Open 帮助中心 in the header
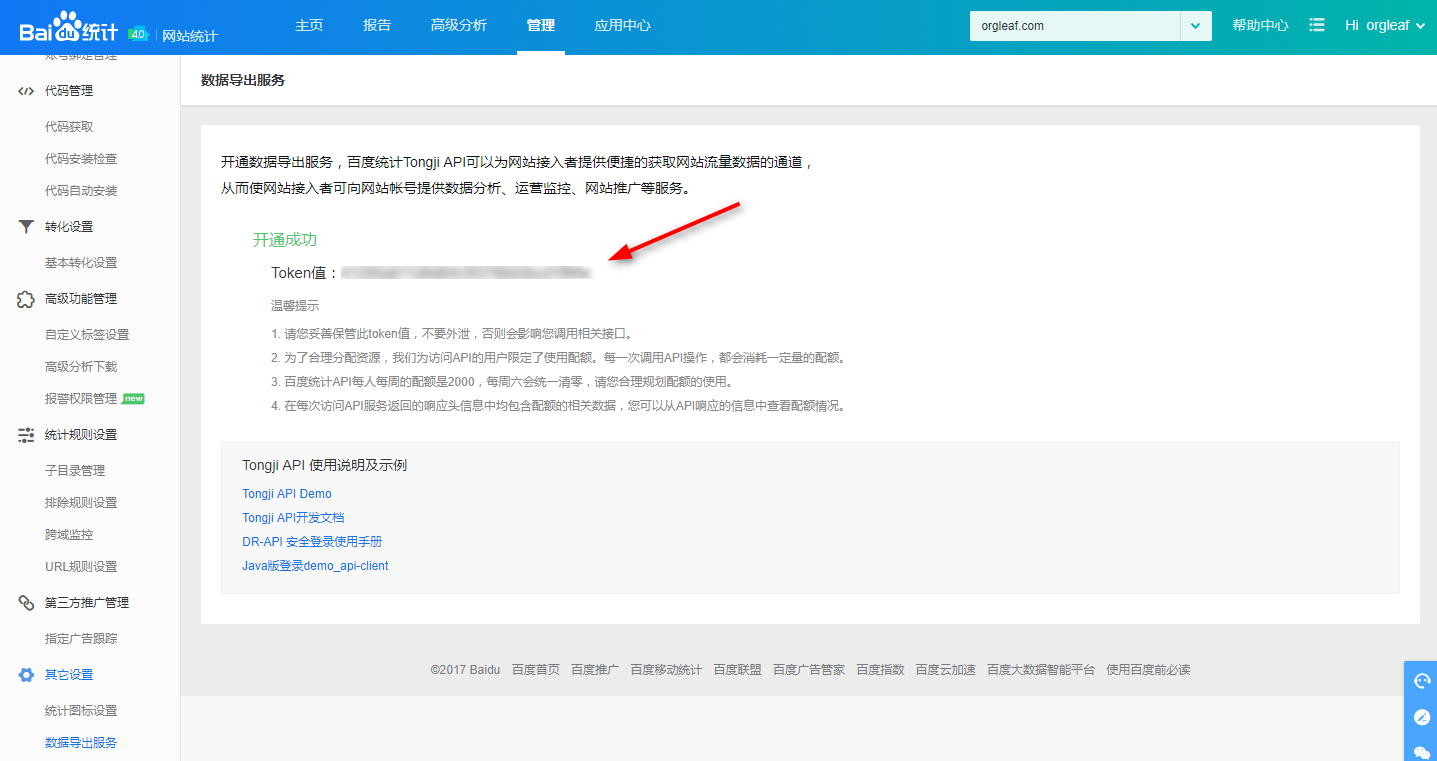The image size is (1437, 761). (x=1260, y=25)
